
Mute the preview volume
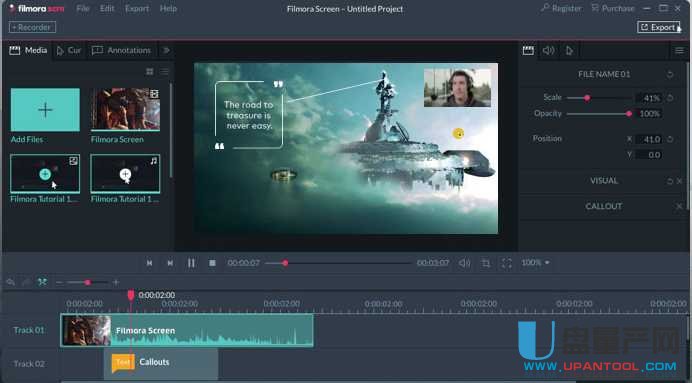coord(464,263)
